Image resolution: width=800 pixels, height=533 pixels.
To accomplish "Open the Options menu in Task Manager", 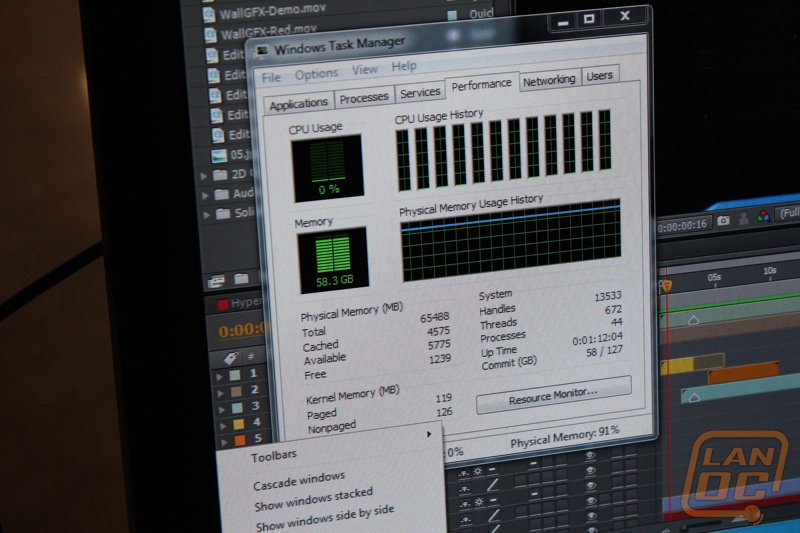I will pyautogui.click(x=316, y=74).
